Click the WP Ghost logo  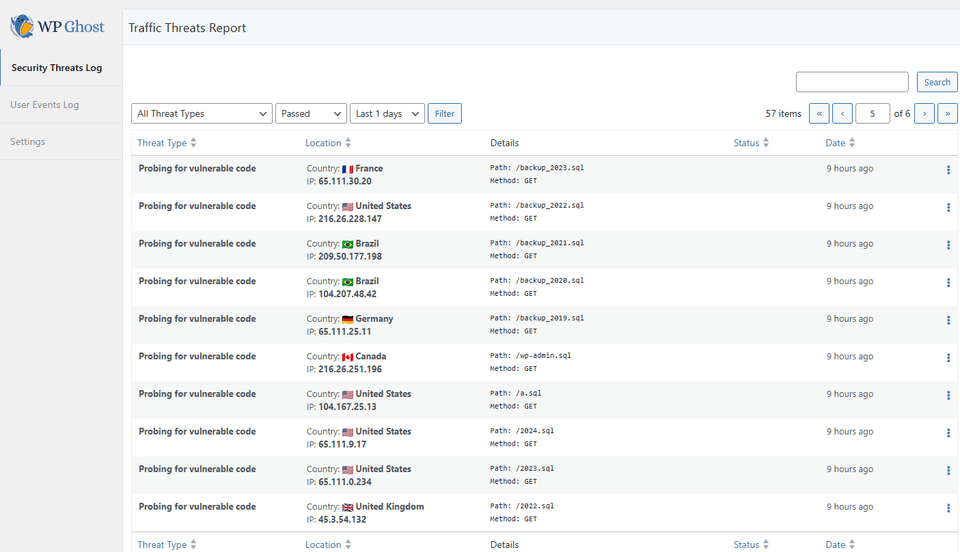pyautogui.click(x=57, y=27)
